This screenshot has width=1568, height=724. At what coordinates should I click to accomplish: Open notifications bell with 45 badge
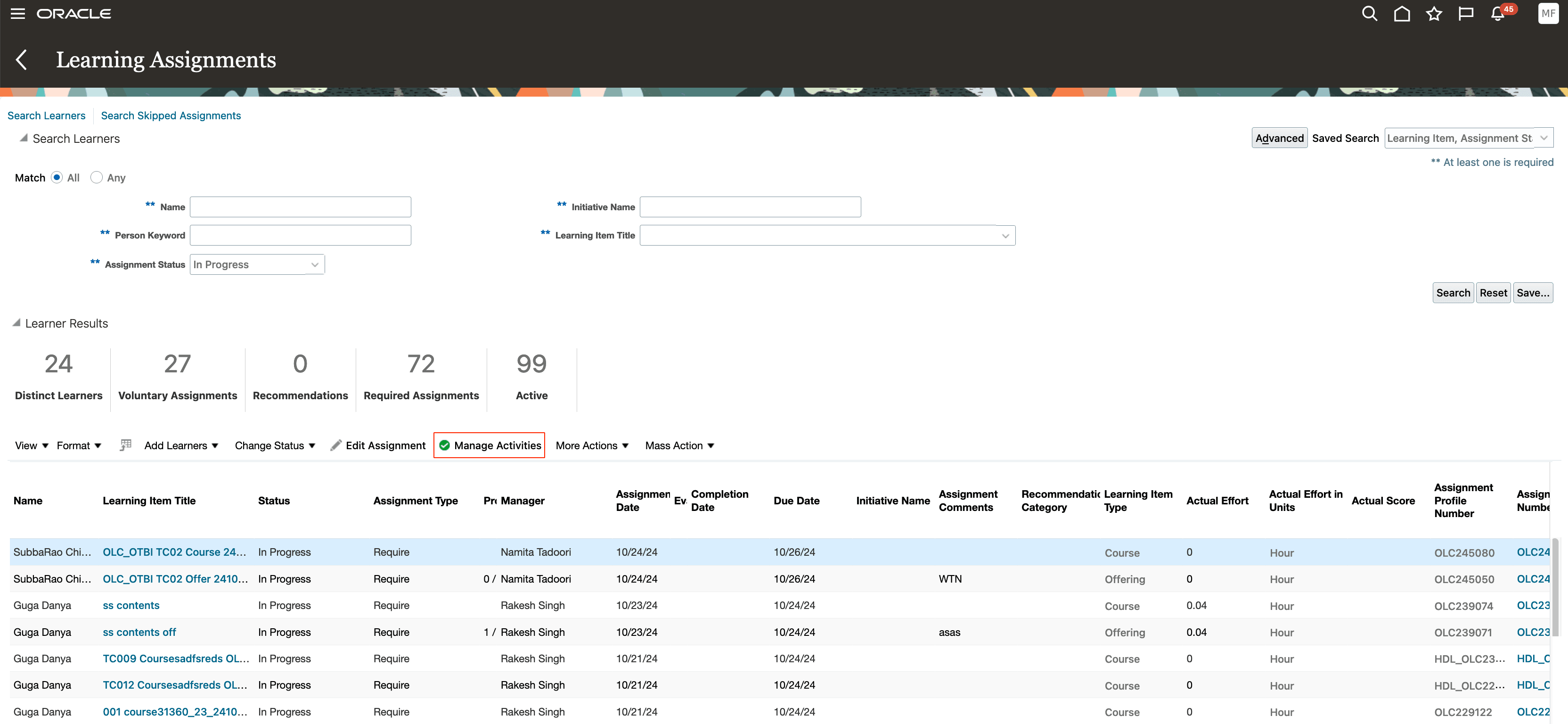click(1498, 13)
